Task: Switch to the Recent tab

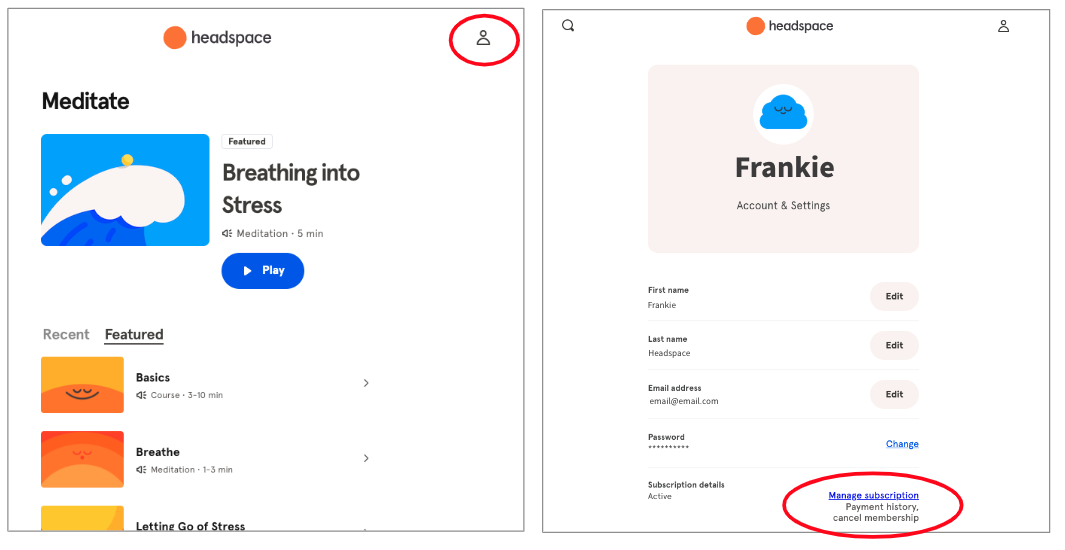Action: pyautogui.click(x=66, y=334)
